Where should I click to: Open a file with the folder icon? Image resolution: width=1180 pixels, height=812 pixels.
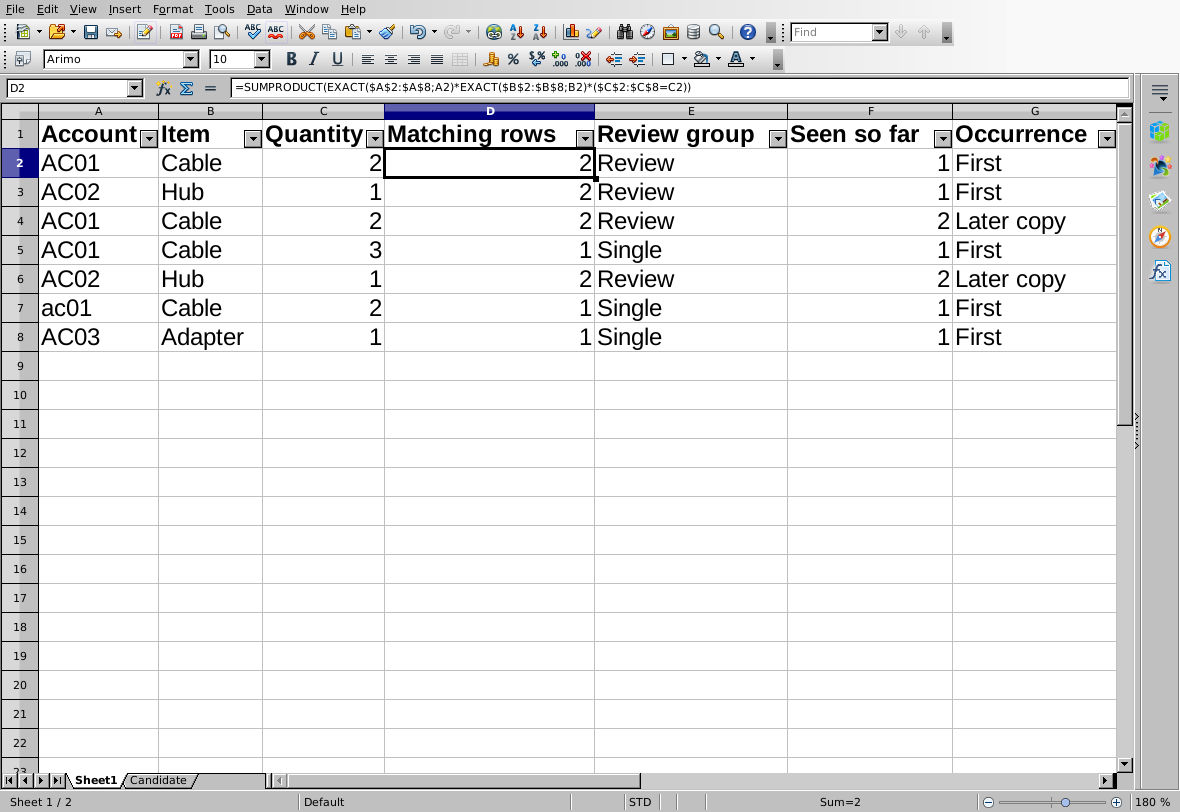(56, 32)
